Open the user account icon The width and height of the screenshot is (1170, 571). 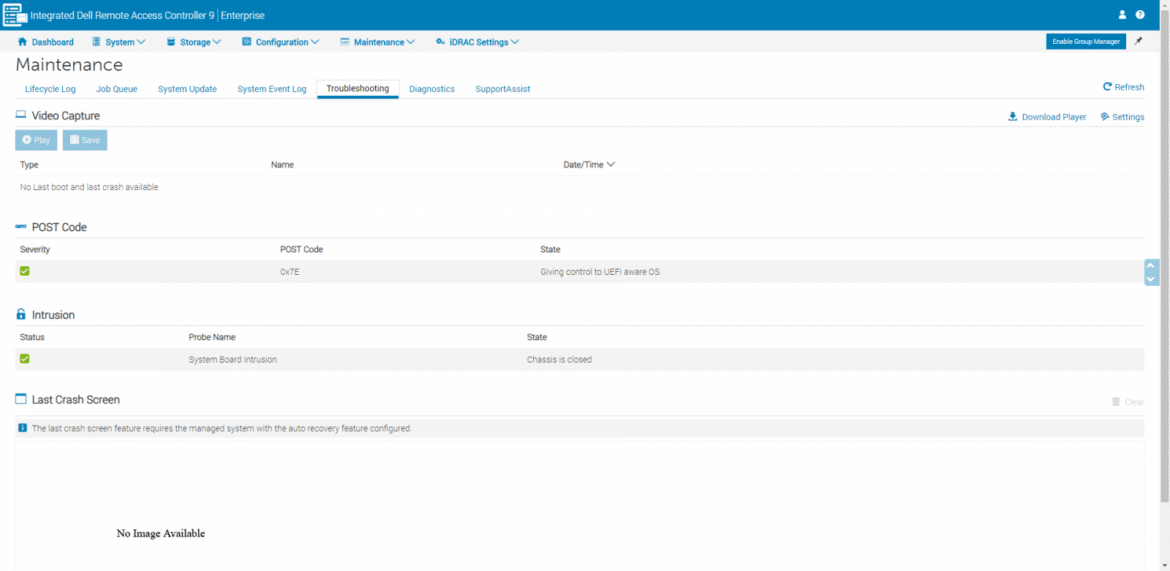[x=1122, y=15]
